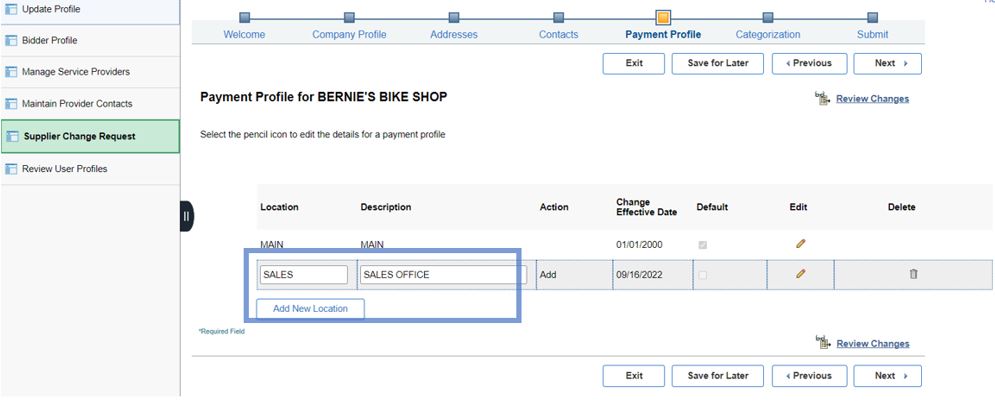Screen dimensions: 995x415
Task: Click the orange Payment Profile step marker
Action: [x=663, y=17]
